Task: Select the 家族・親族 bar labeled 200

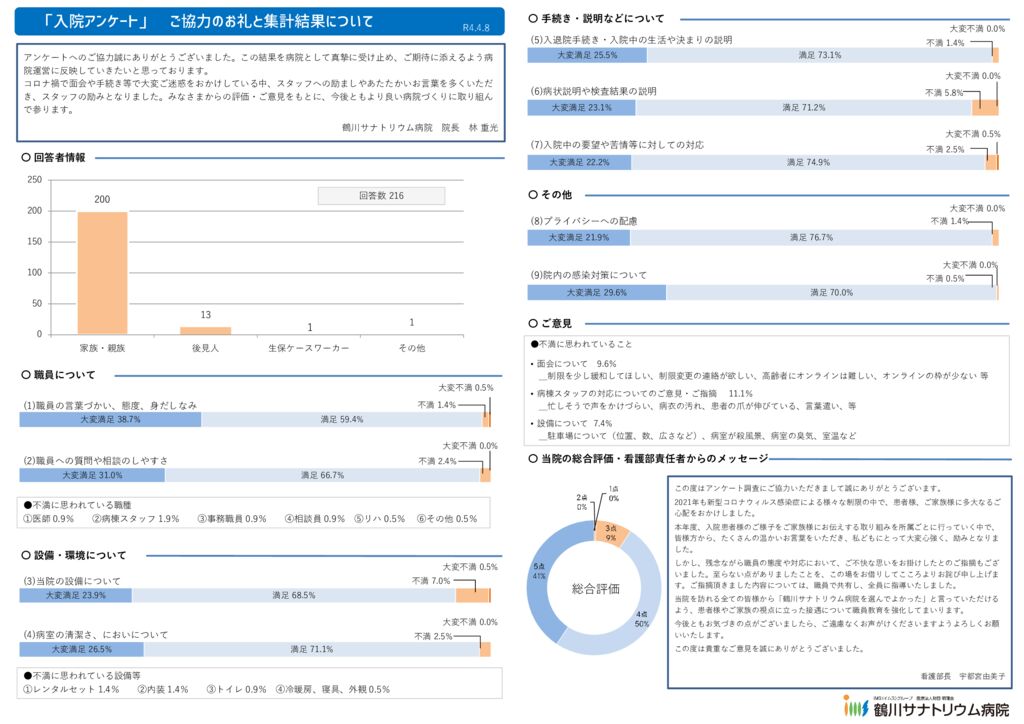Action: 103,274
